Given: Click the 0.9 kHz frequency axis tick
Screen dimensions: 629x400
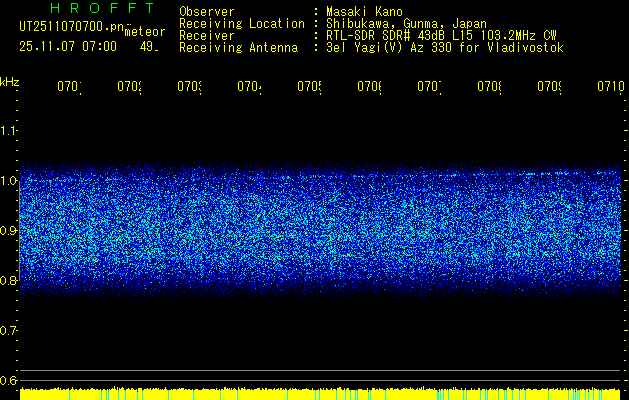Looking at the screenshot, I should point(9,230).
